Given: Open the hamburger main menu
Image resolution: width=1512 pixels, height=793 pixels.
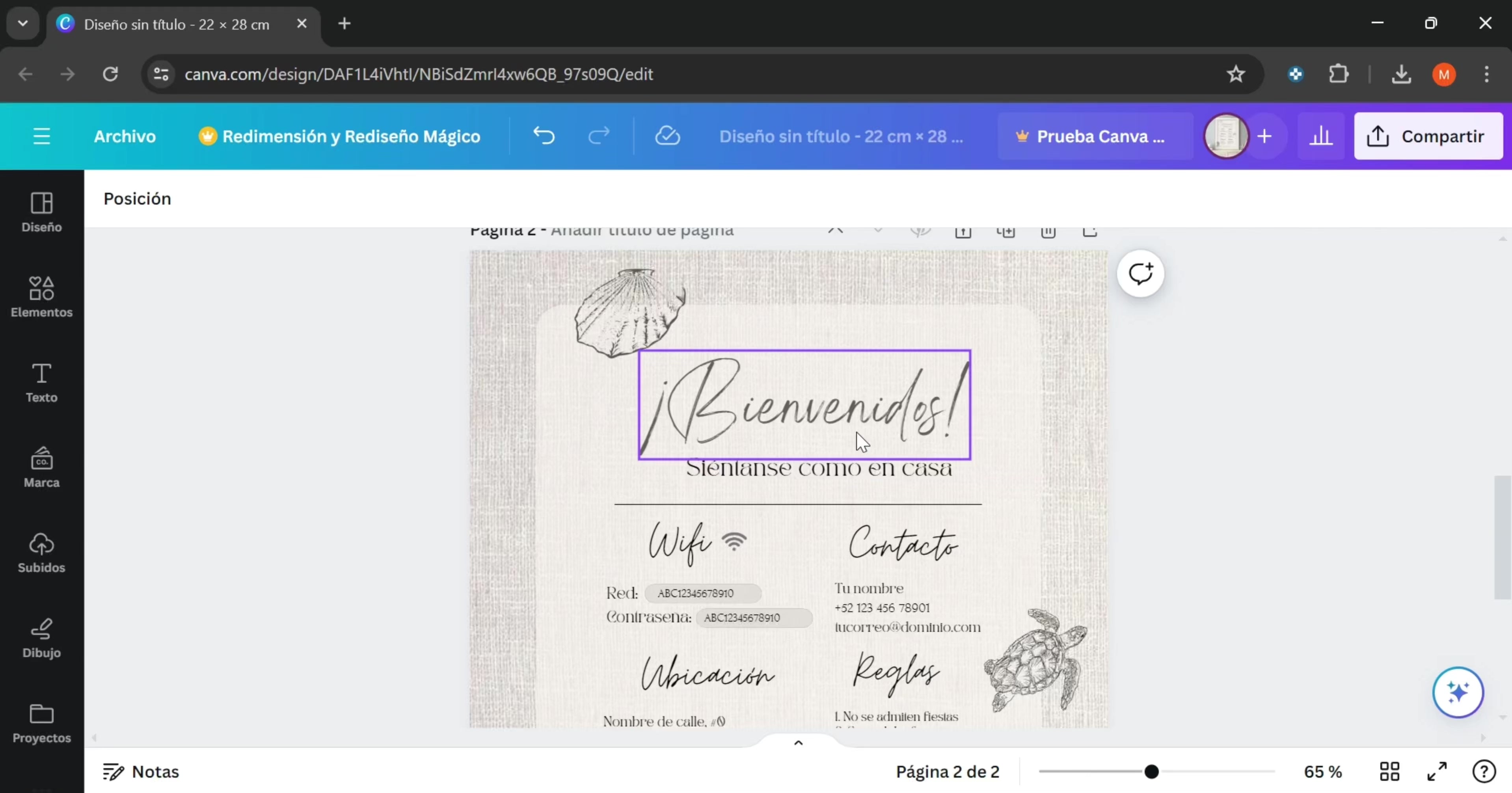Looking at the screenshot, I should coord(41,136).
